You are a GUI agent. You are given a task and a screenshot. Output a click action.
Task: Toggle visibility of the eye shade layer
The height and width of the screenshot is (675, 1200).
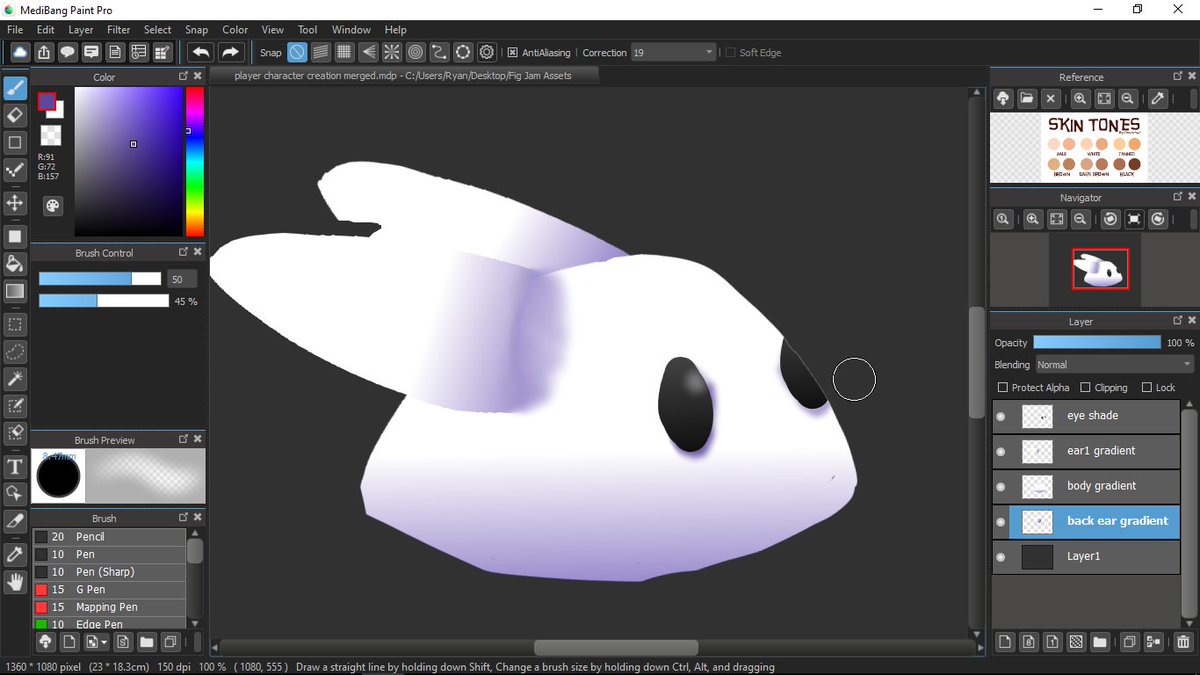(1000, 415)
